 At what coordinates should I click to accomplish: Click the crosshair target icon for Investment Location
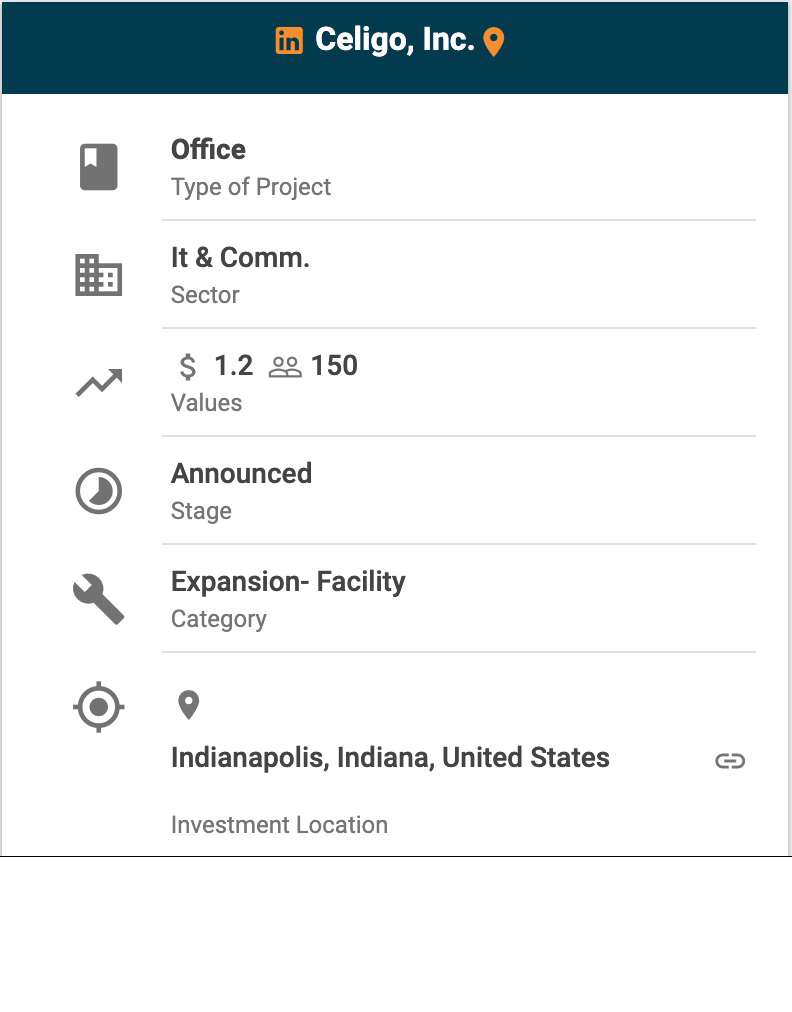coord(99,707)
